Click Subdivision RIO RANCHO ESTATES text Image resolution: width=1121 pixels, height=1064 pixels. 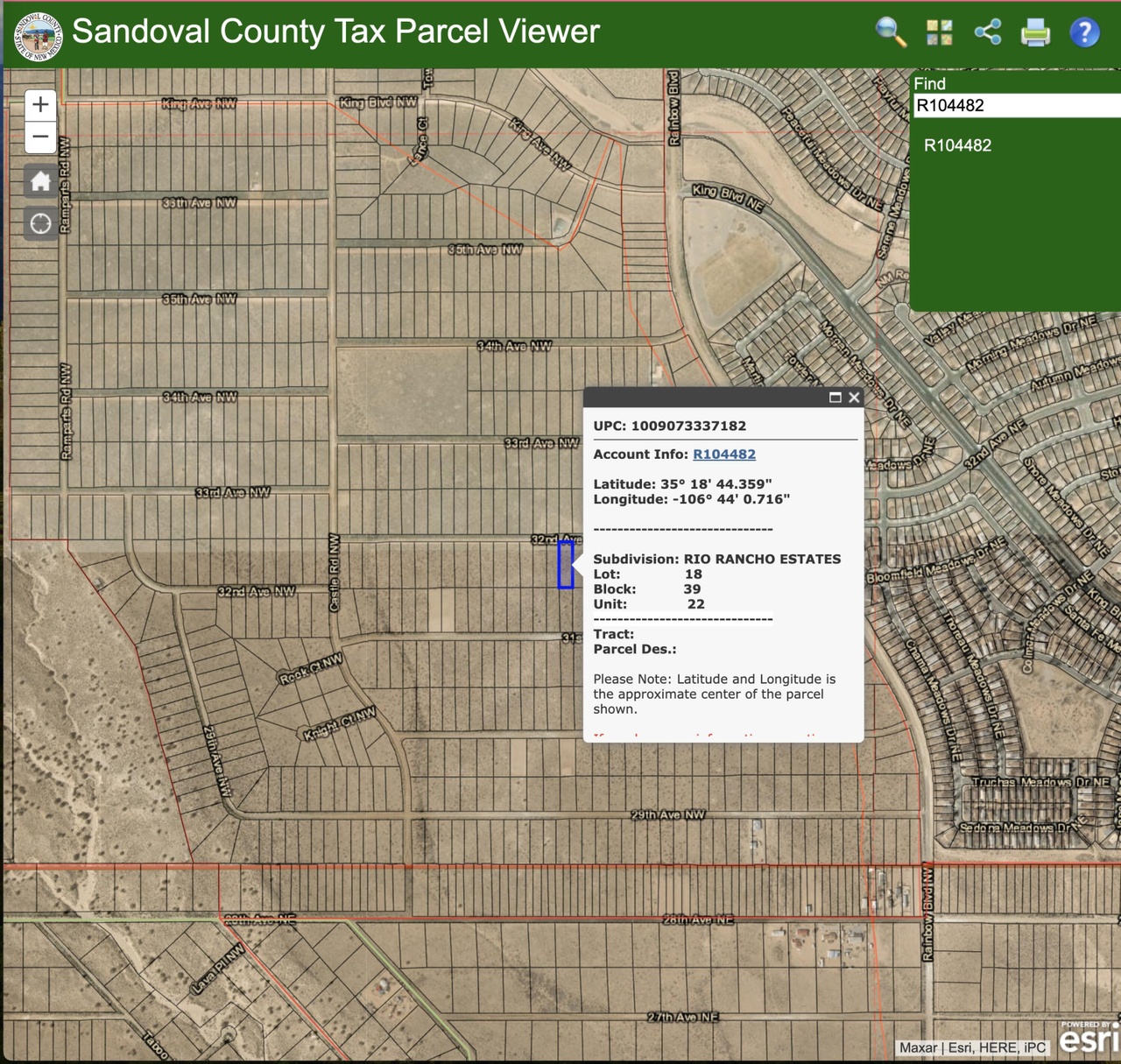click(x=717, y=559)
